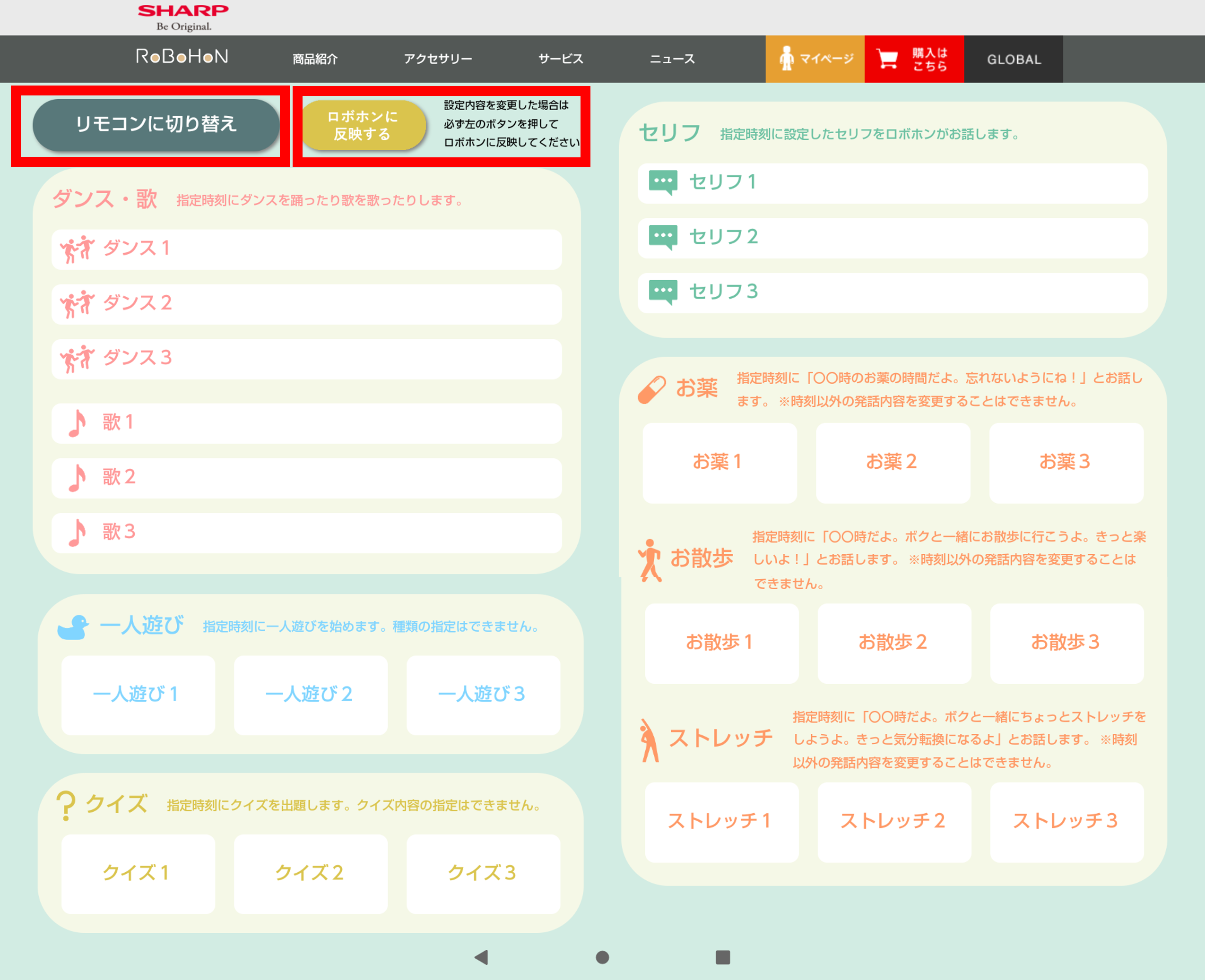Choose the 一人遊び３ tile
The image size is (1205, 980).
(483, 695)
